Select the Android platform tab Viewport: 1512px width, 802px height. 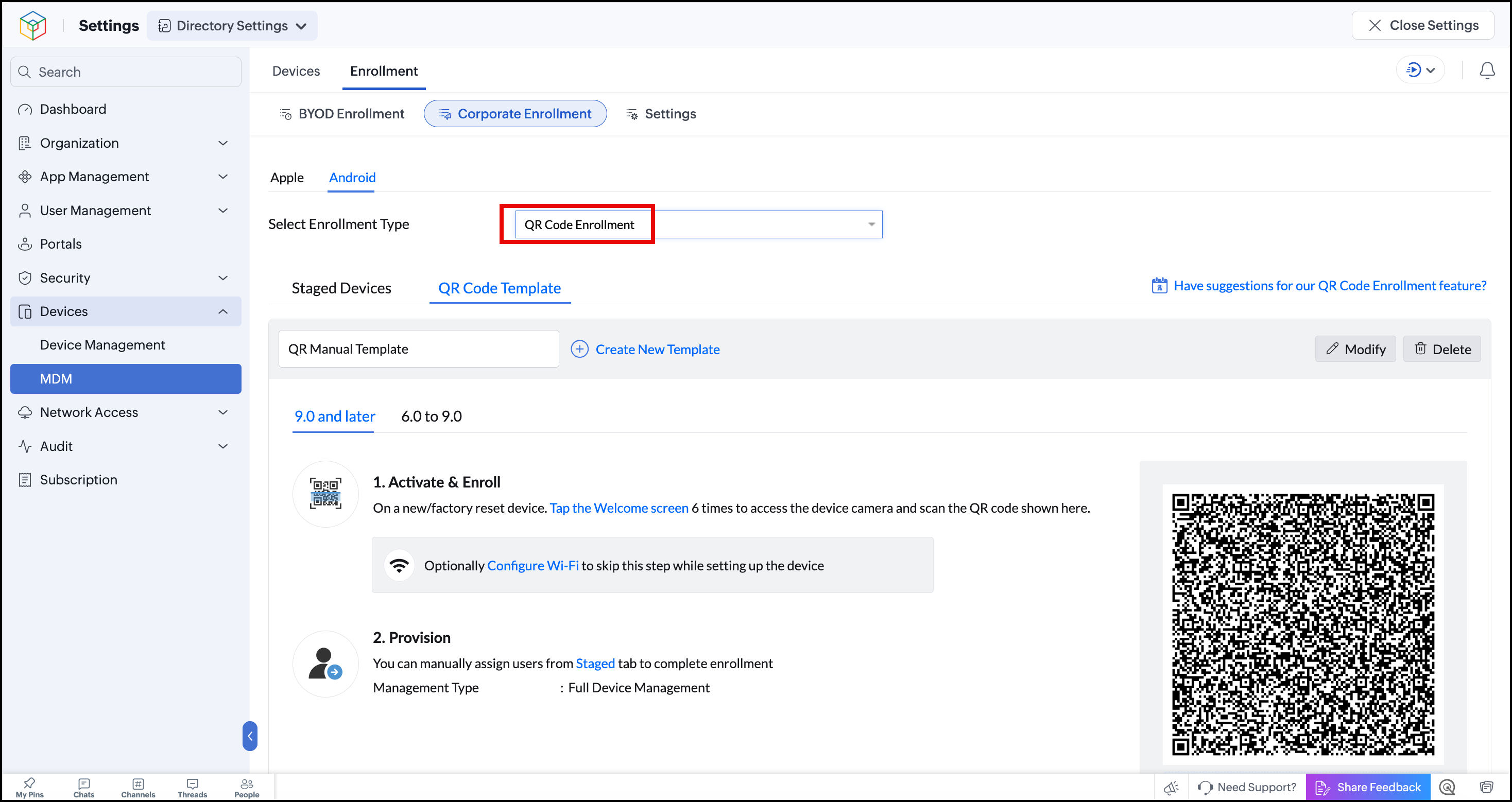352,178
